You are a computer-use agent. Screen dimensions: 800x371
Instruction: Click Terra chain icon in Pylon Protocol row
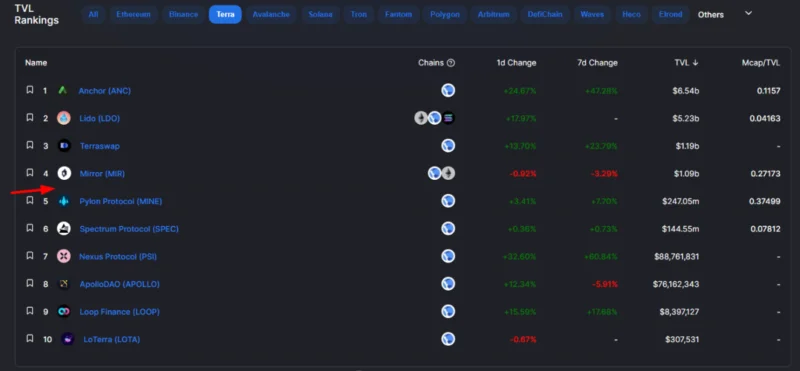point(448,201)
